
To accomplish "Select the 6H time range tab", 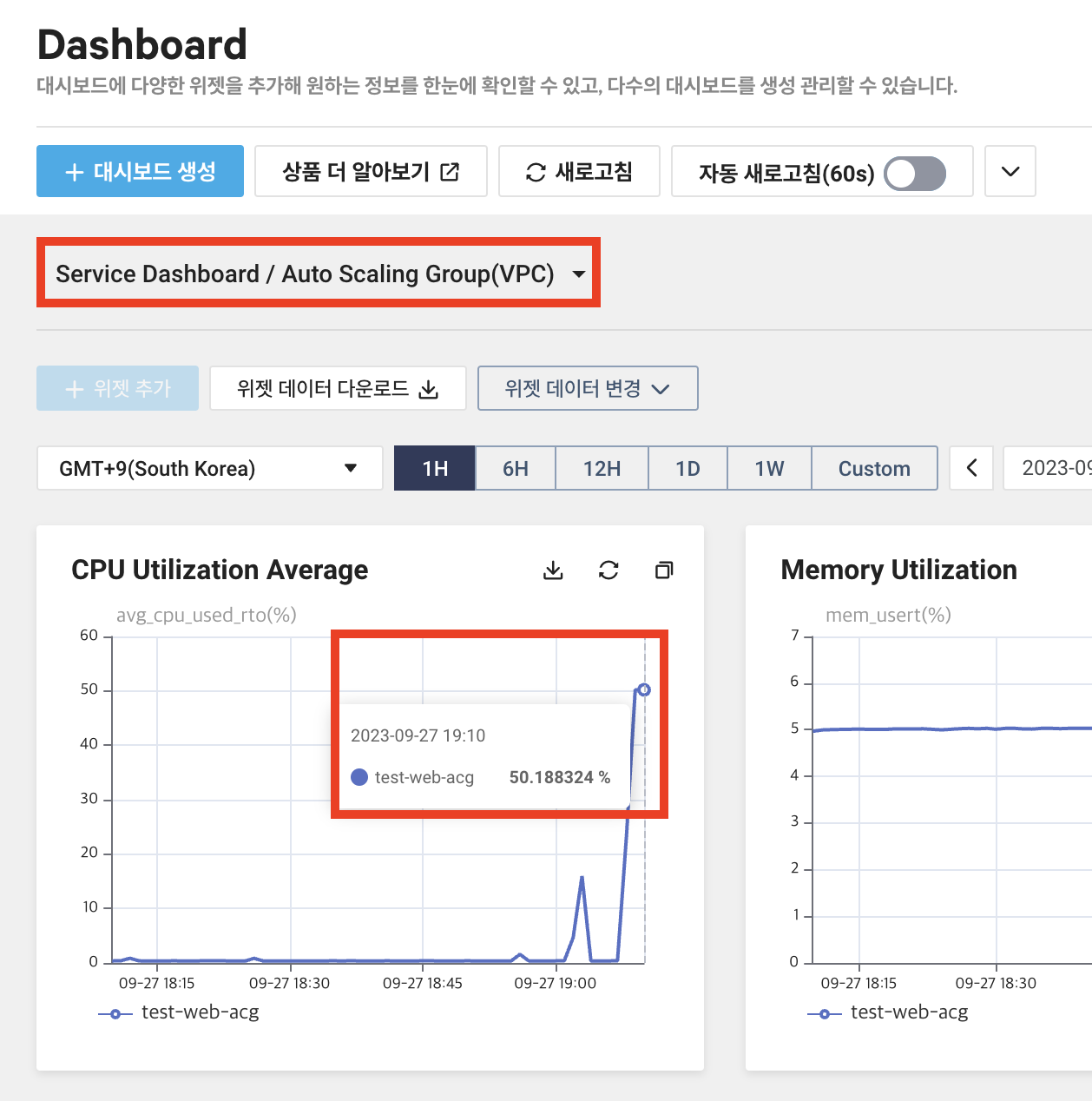I will [516, 468].
